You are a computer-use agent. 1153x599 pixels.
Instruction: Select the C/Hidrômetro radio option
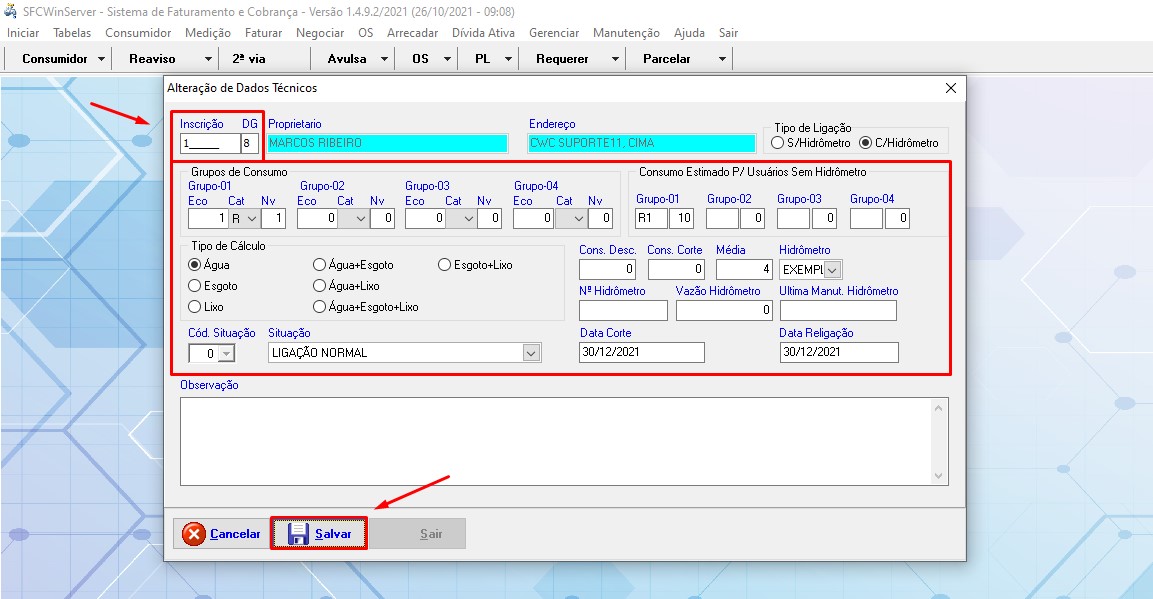pos(866,143)
